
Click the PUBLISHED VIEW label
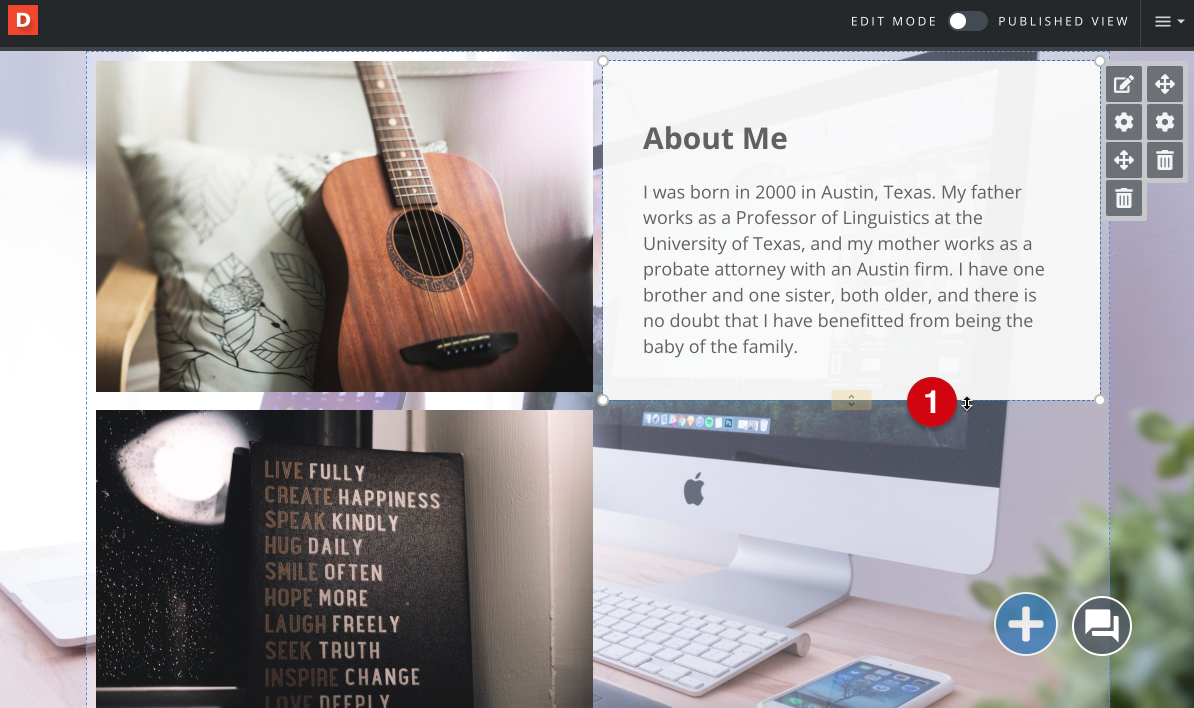click(1063, 21)
